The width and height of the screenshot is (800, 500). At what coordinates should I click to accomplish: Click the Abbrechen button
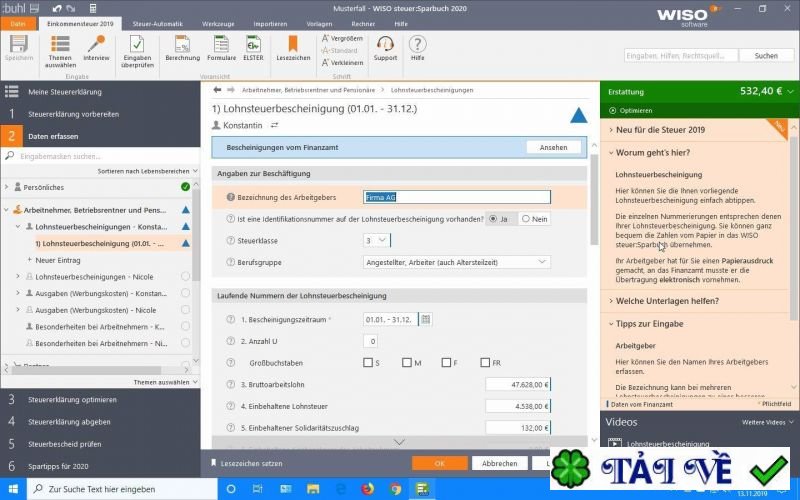[x=499, y=463]
